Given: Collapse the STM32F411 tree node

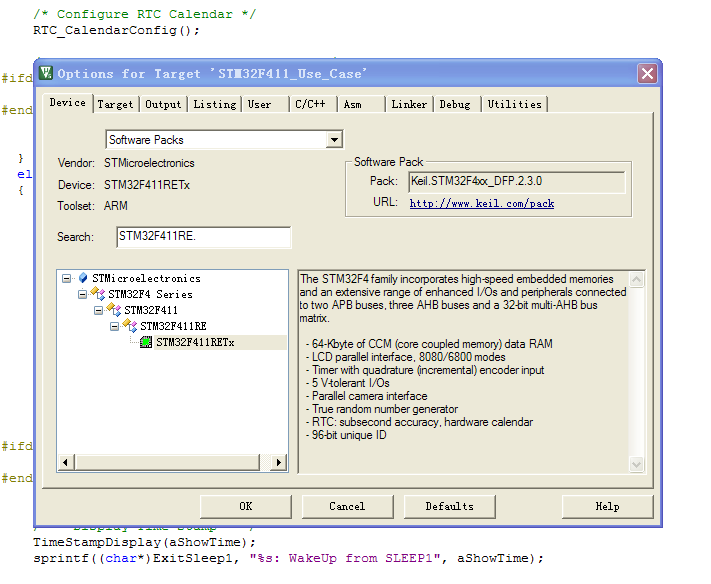Looking at the screenshot, I should pyautogui.click(x=98, y=310).
